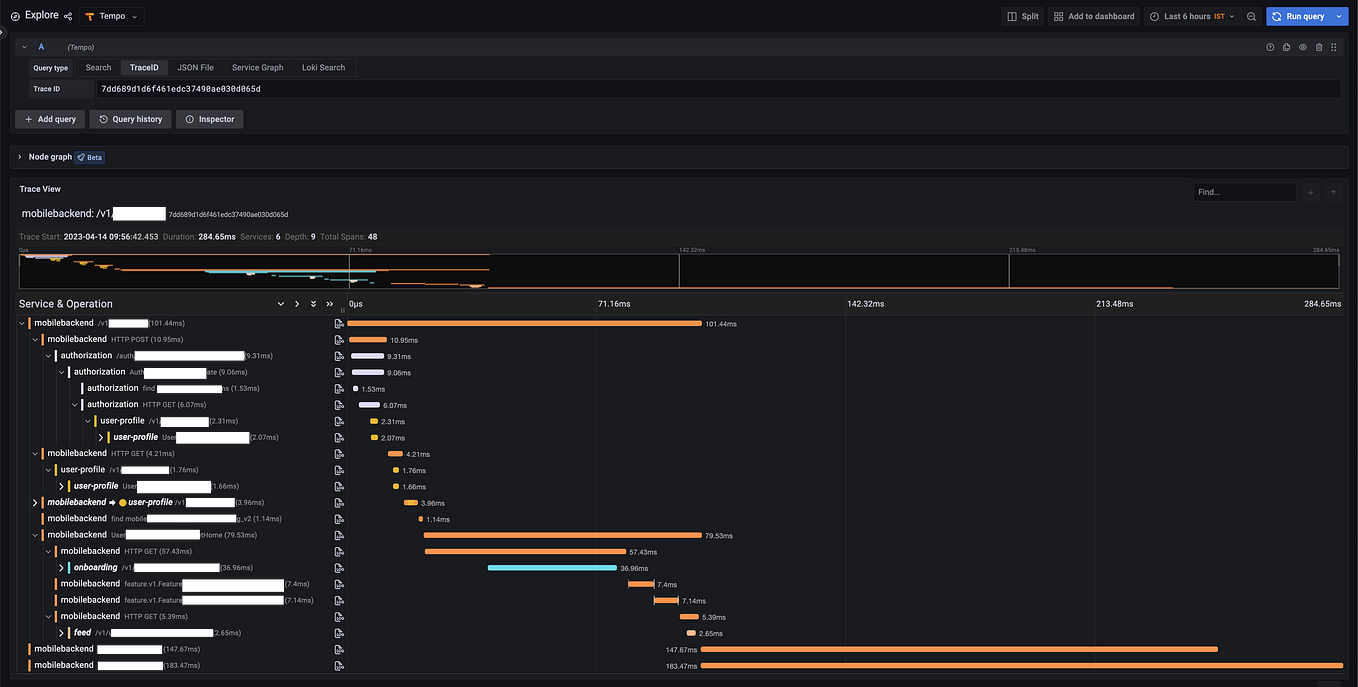The image size is (1358, 687).
Task: Open the Tempo data source dropdown
Action: [111, 15]
